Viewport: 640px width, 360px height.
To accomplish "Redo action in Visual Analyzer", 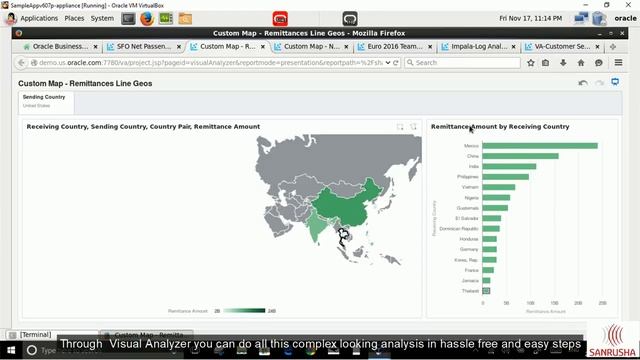I will (x=599, y=83).
